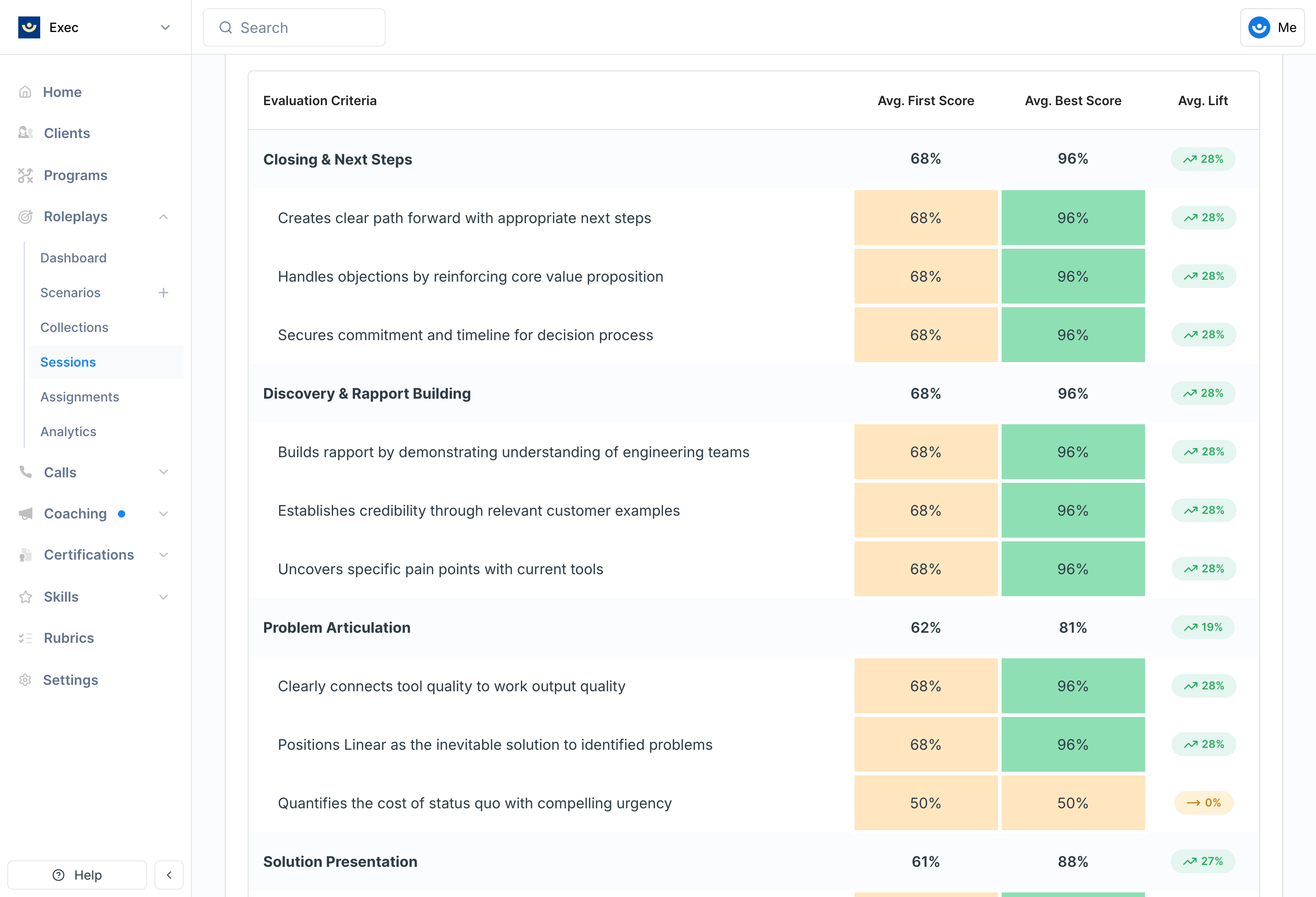Click the magnifier icon in Search
The image size is (1316, 897).
(225, 27)
